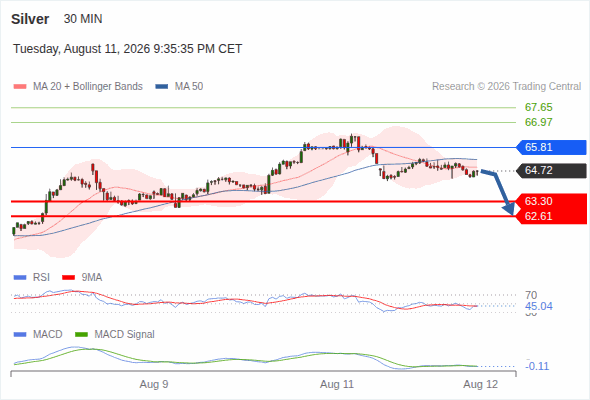Screen dimensions: 590x400
Task: Click the 63.30 red support label
Action: (538, 201)
